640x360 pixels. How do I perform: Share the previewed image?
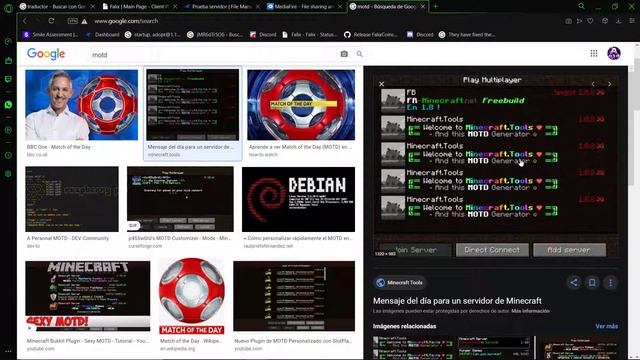pyautogui.click(x=573, y=282)
